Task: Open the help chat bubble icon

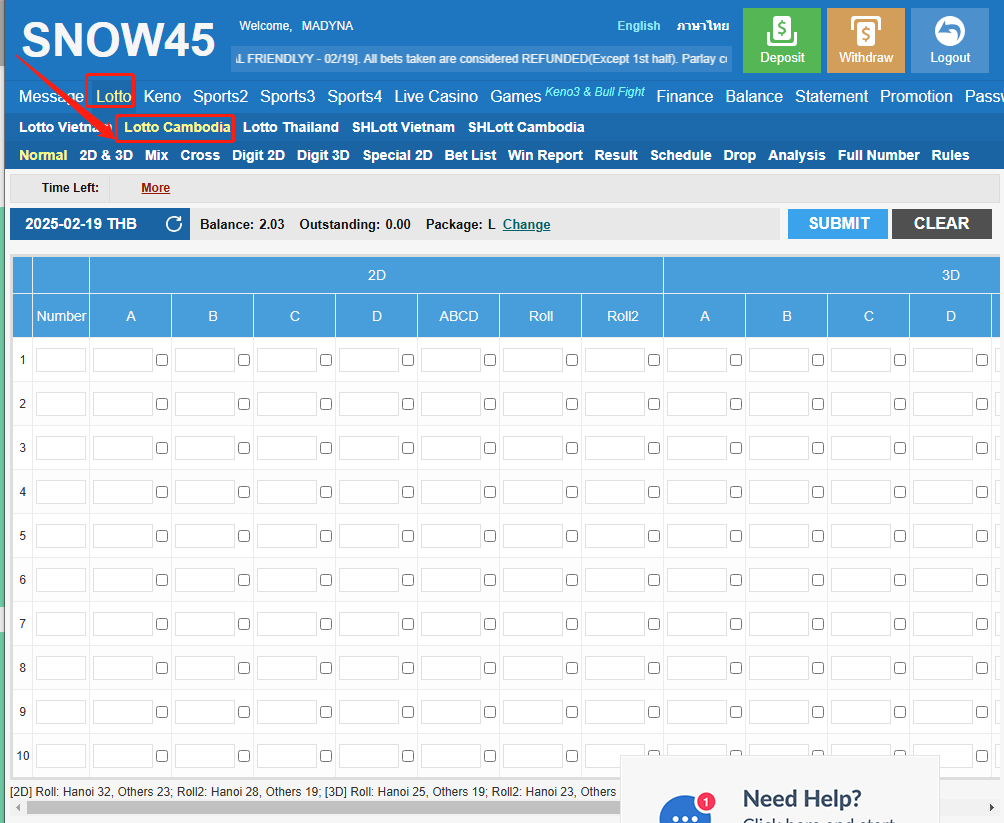Action: [685, 809]
